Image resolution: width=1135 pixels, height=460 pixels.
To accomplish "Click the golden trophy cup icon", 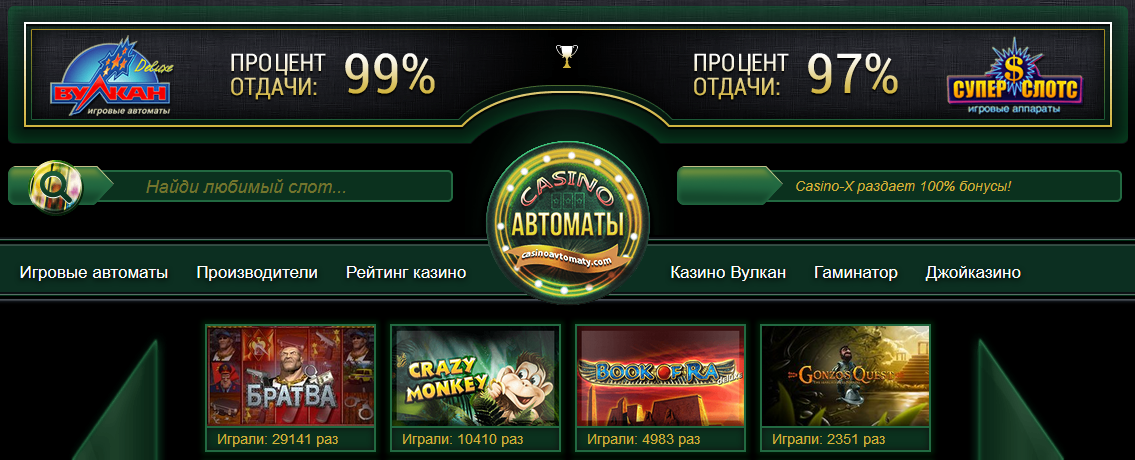I will coord(567,57).
